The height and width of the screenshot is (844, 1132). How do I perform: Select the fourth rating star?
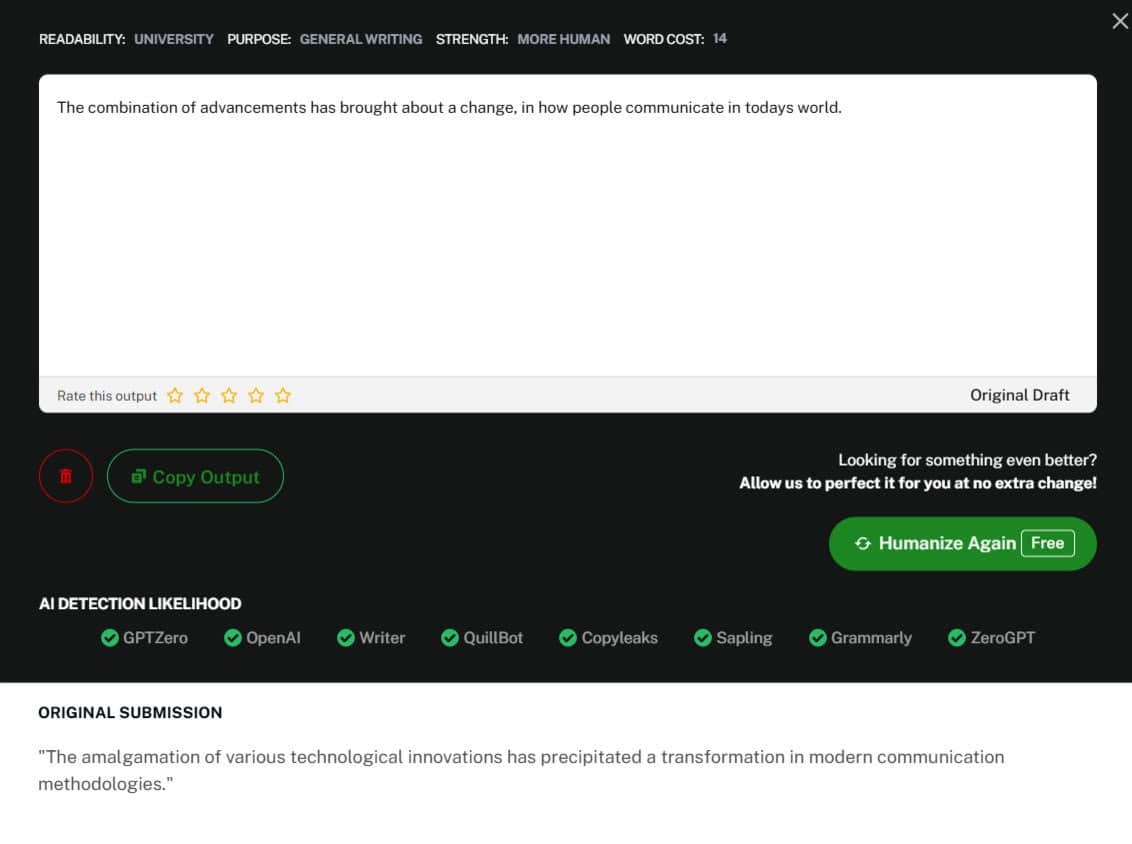click(256, 396)
